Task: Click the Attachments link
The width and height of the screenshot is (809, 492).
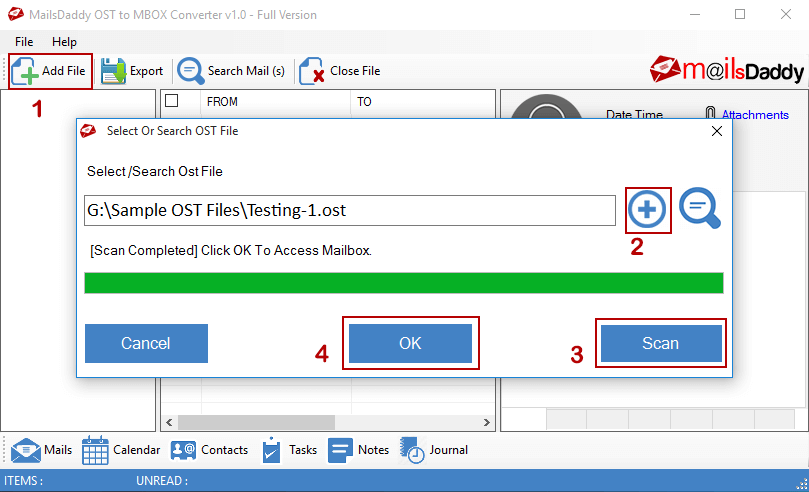Action: pos(755,114)
